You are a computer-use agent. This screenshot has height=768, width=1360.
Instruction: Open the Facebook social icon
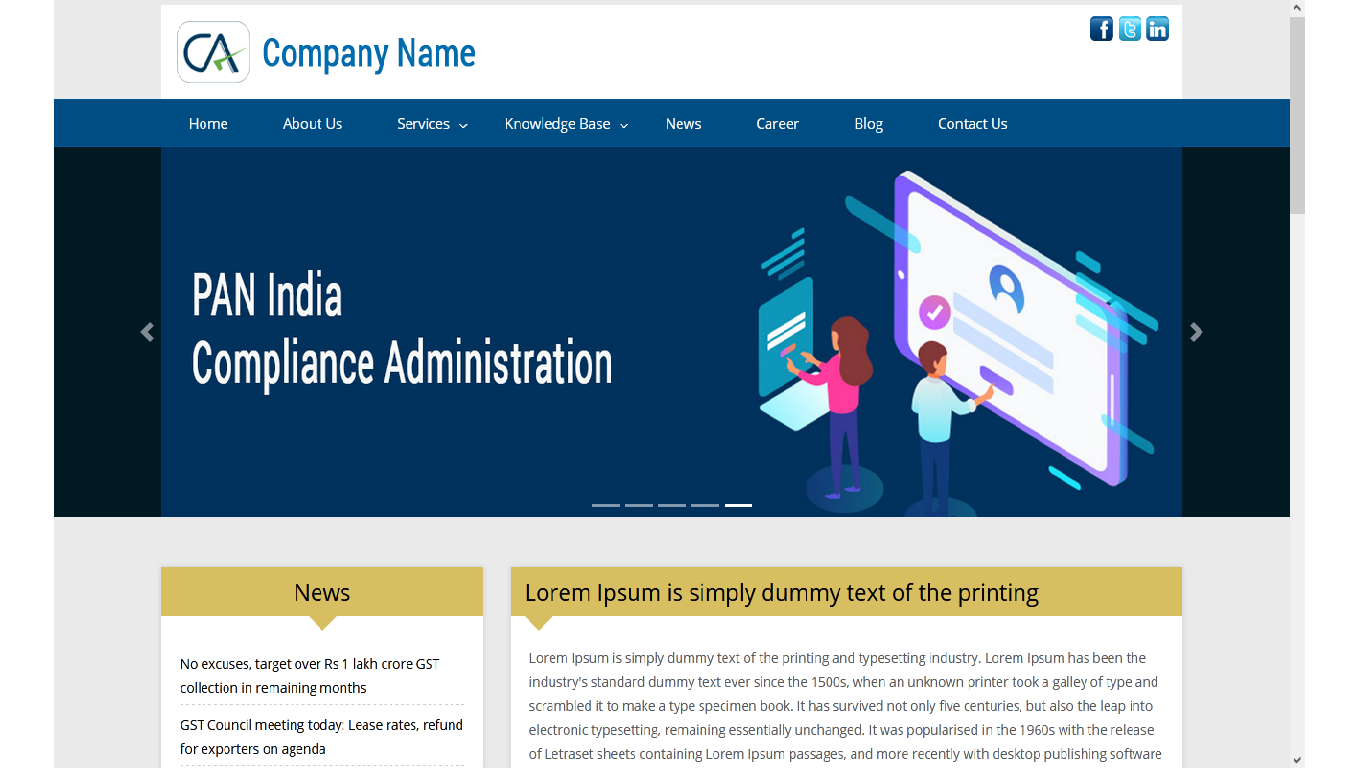(x=1101, y=29)
